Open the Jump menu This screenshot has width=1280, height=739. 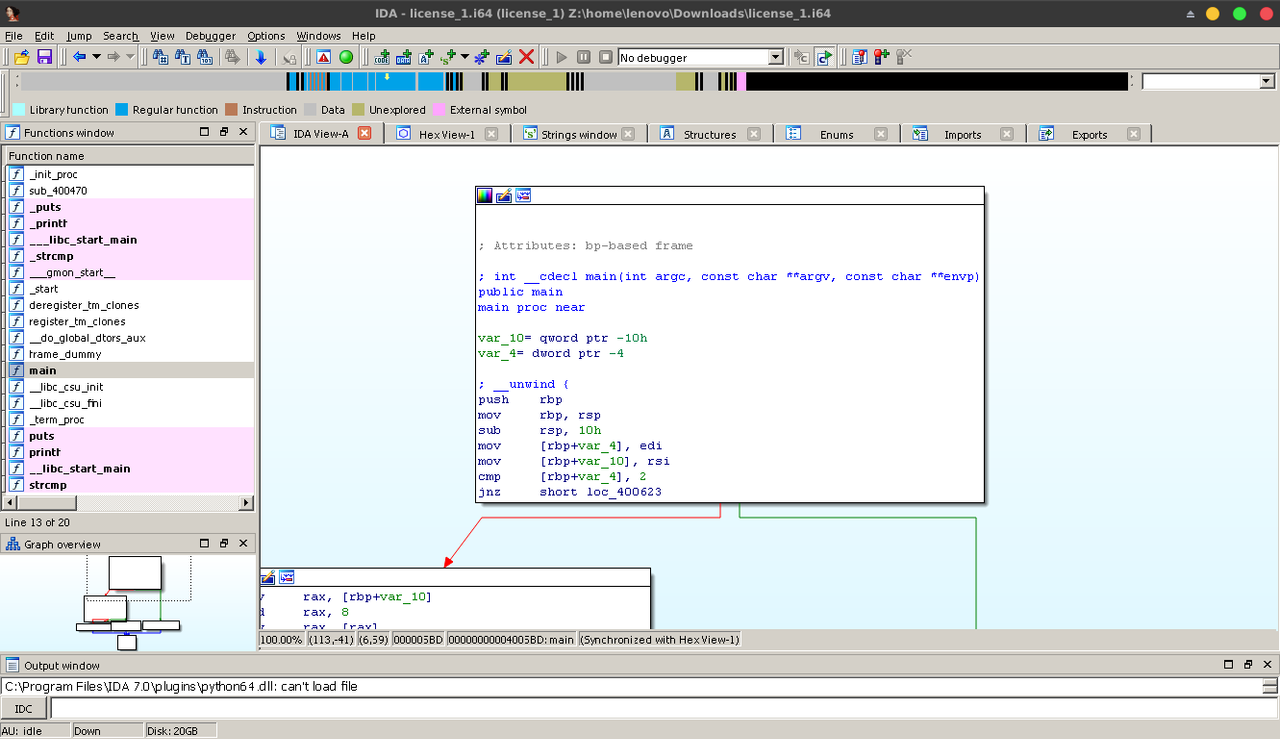pos(79,36)
